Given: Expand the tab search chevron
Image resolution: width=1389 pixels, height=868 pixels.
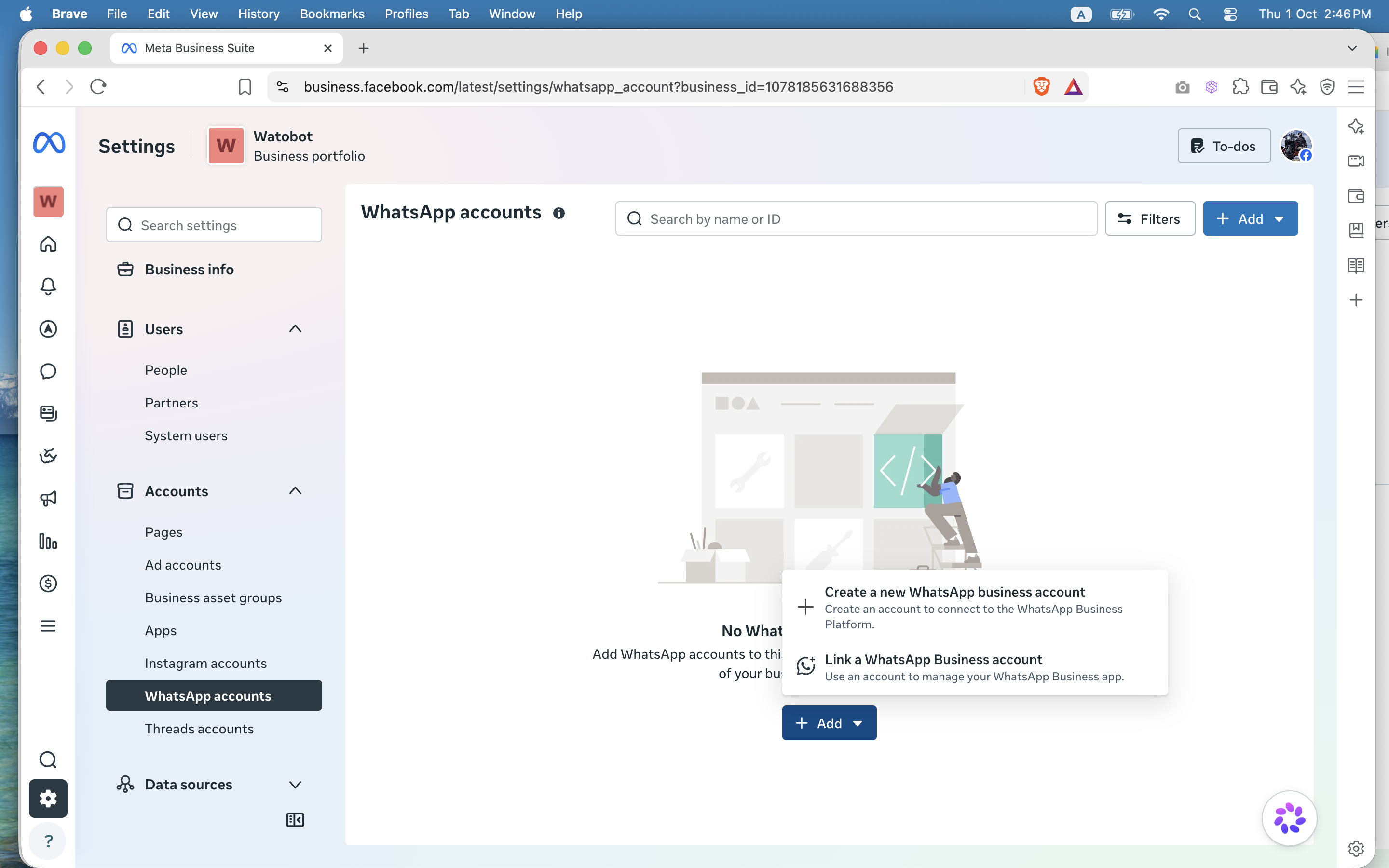Looking at the screenshot, I should (1352, 48).
